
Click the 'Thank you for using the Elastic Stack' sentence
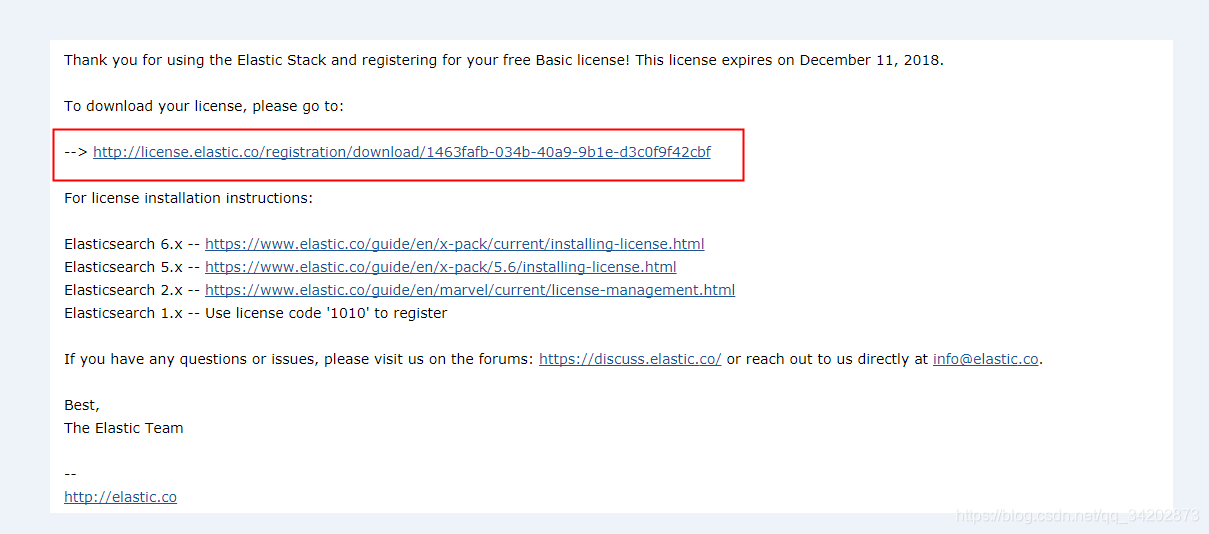pyautogui.click(x=504, y=60)
